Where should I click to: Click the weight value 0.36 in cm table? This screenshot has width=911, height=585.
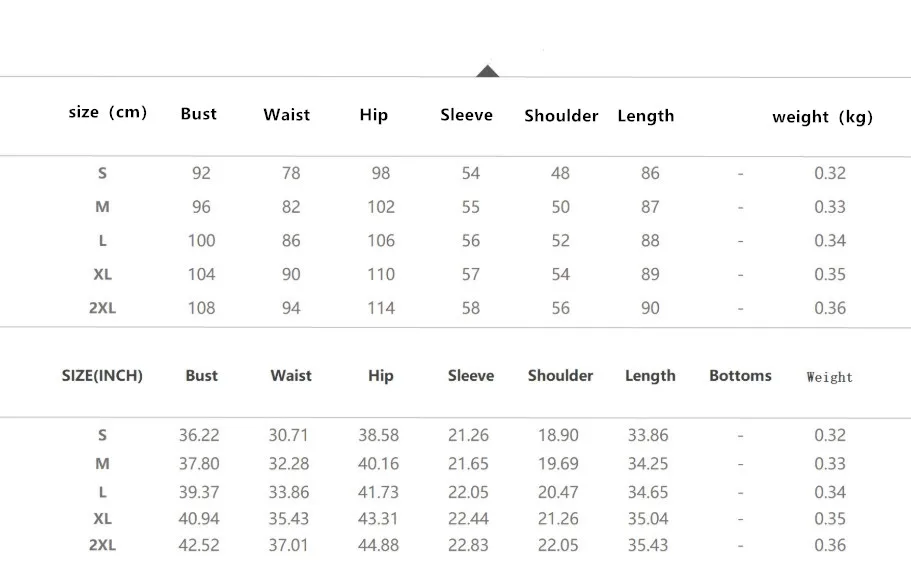point(830,308)
